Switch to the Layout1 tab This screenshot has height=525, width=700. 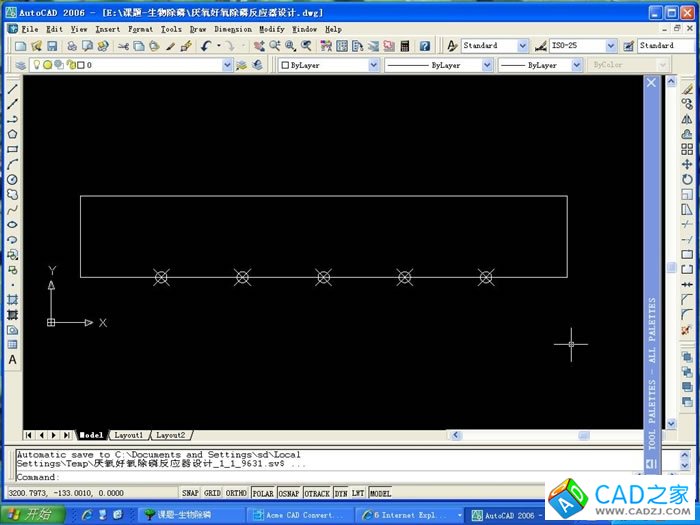[x=127, y=435]
